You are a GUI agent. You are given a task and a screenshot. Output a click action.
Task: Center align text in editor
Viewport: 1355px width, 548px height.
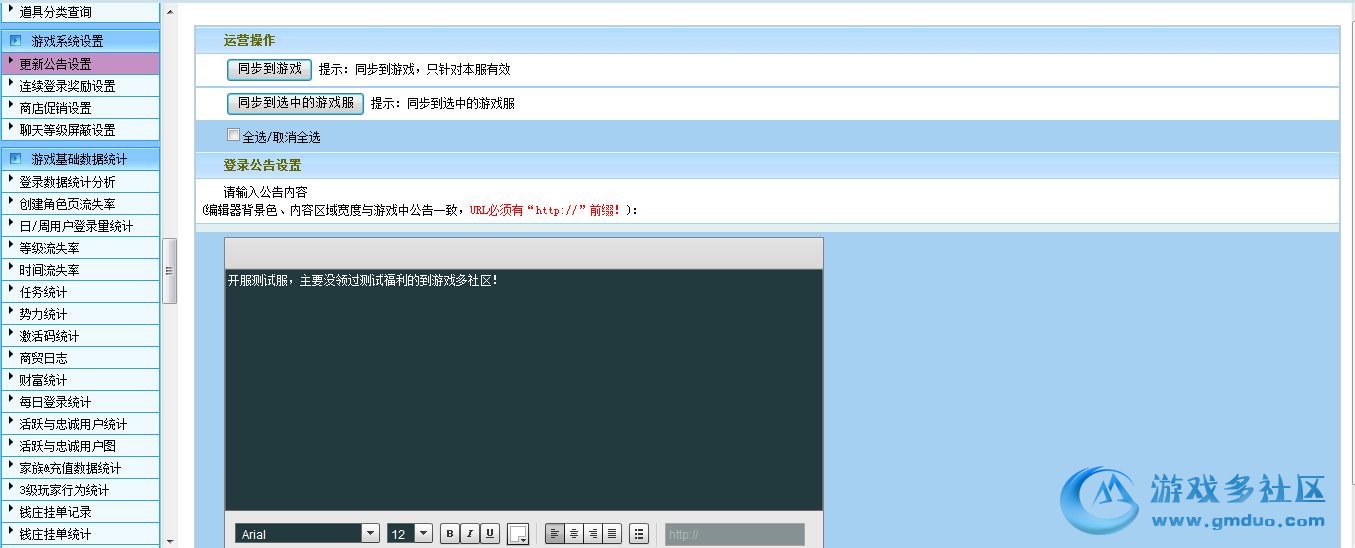(574, 534)
